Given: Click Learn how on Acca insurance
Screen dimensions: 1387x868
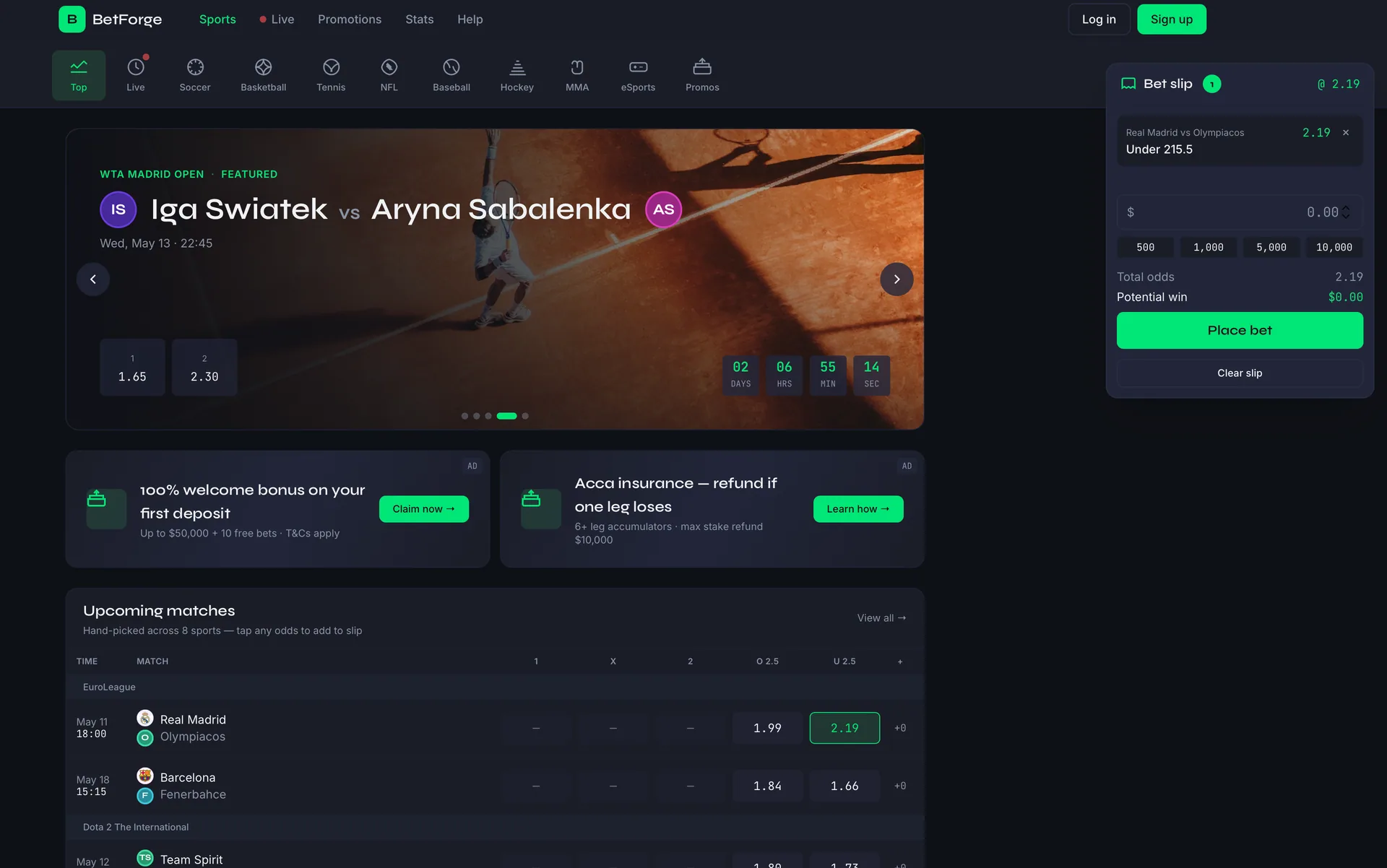Looking at the screenshot, I should pyautogui.click(x=858, y=509).
